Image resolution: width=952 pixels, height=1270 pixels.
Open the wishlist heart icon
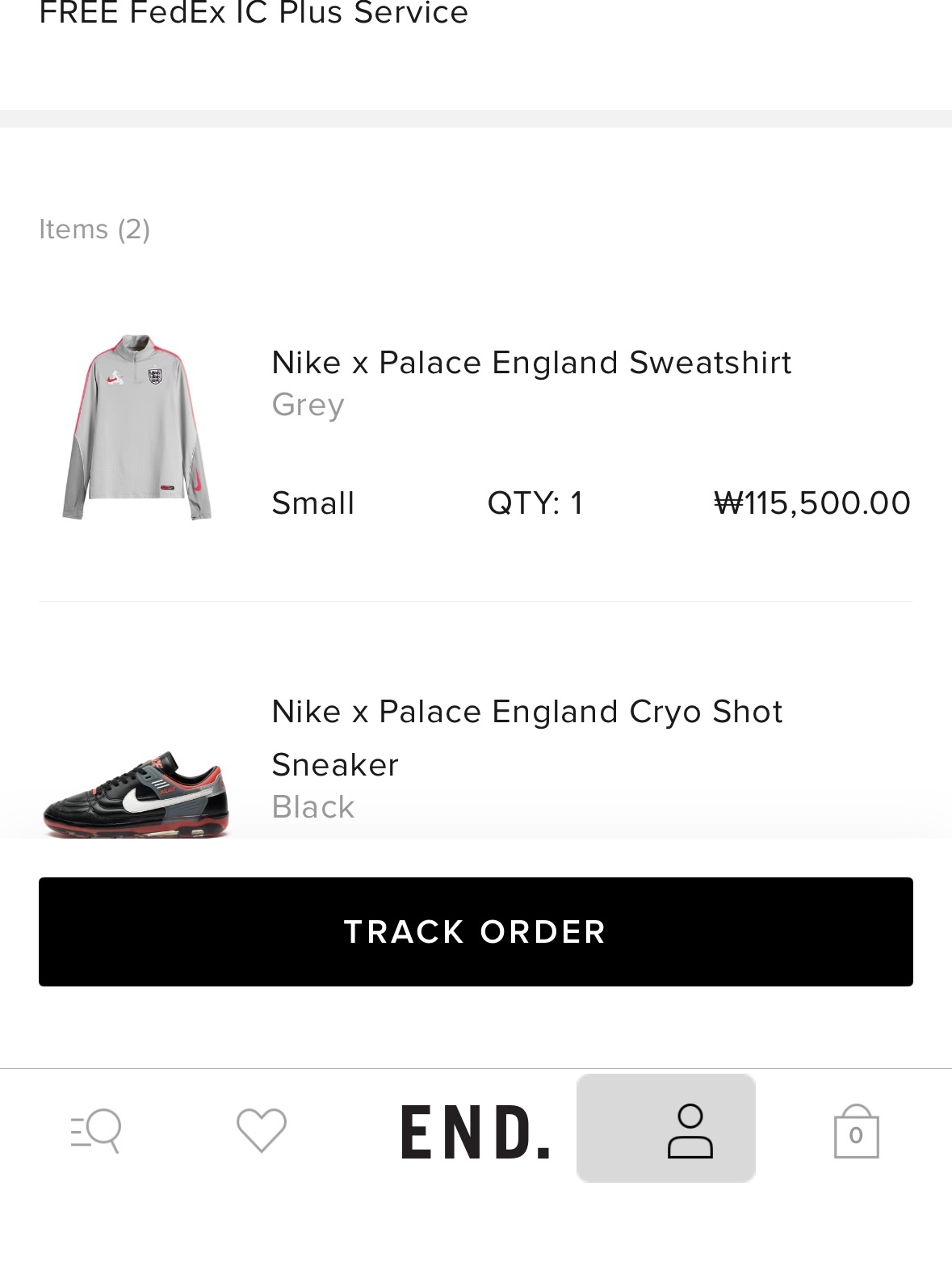click(x=262, y=1129)
